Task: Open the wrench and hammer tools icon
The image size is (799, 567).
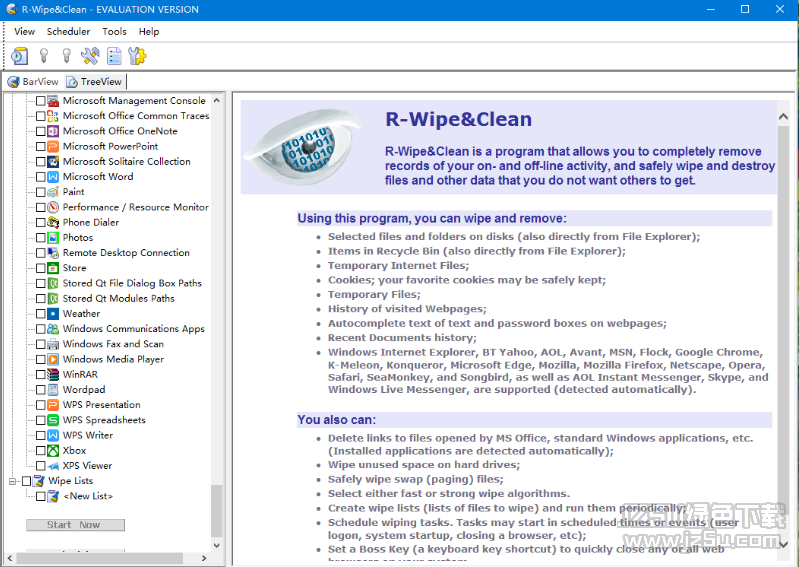Action: [90, 56]
